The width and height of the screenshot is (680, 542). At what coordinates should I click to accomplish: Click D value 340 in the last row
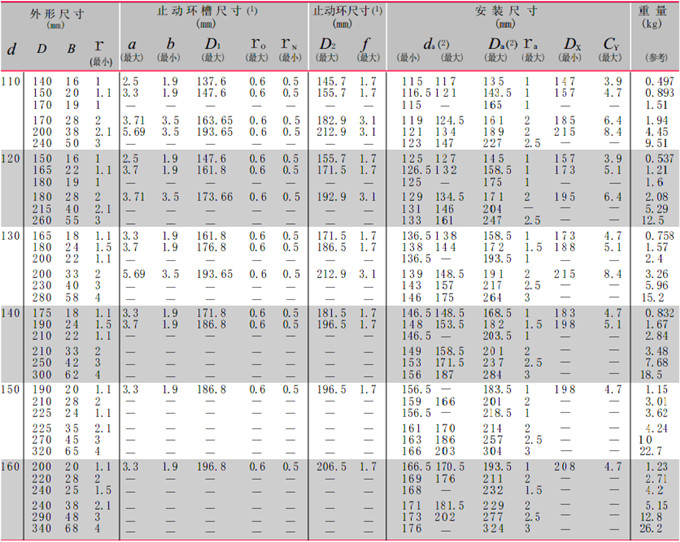point(42,529)
